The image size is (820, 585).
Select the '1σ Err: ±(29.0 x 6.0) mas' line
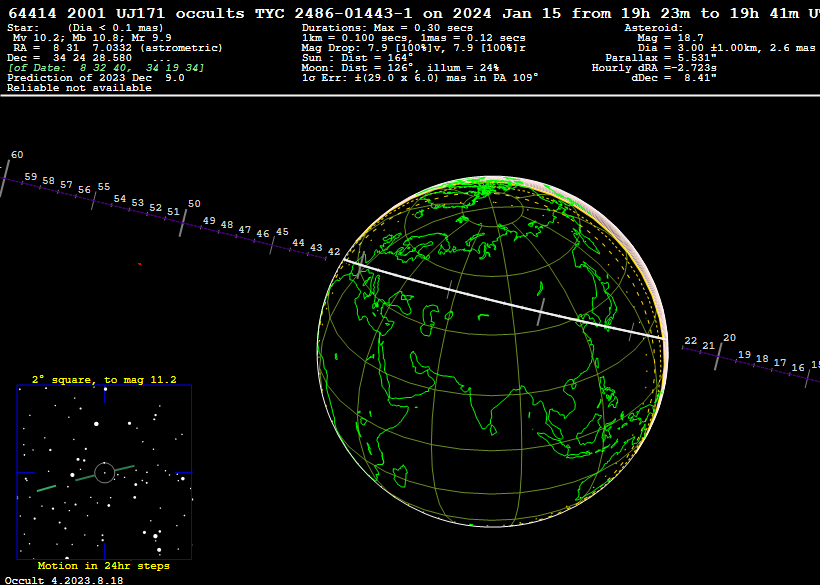(x=420, y=78)
